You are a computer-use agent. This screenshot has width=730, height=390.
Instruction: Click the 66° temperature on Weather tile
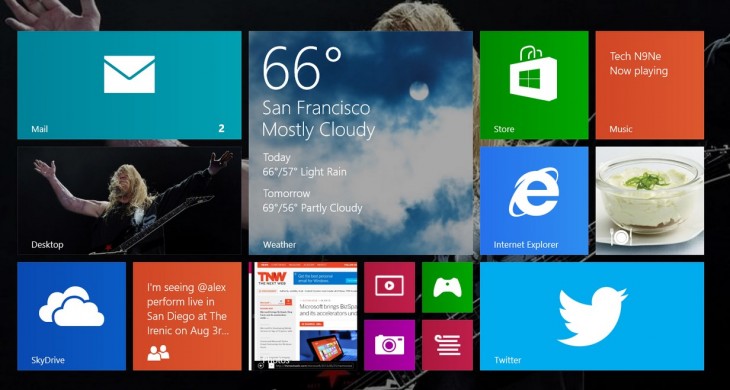pos(302,67)
